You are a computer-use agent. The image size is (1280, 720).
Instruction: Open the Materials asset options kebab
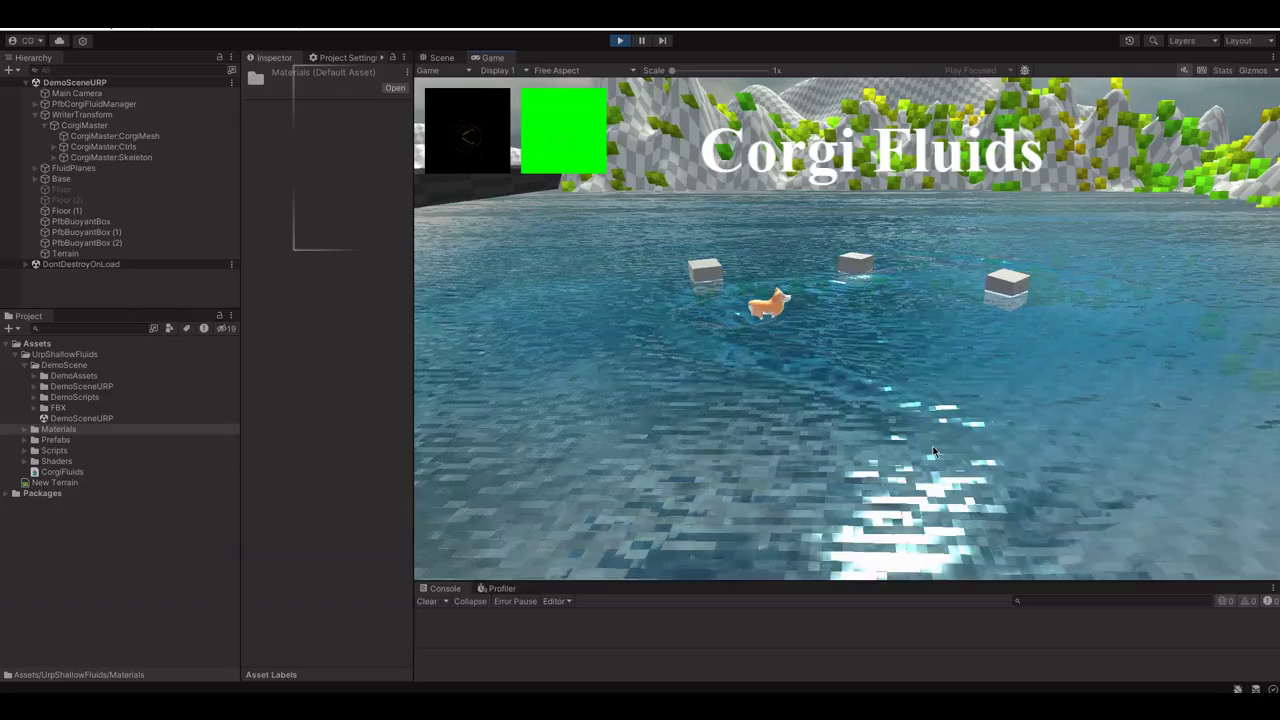point(407,72)
